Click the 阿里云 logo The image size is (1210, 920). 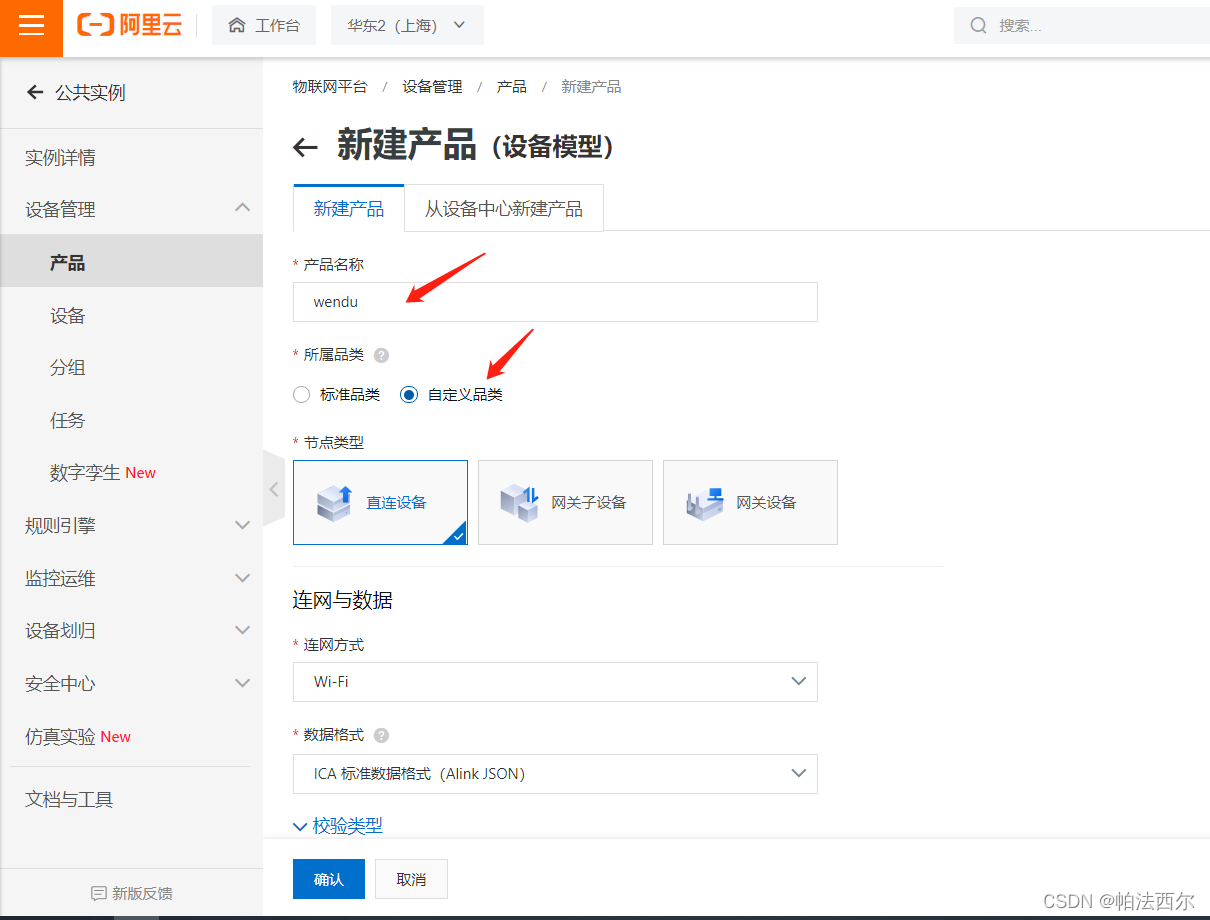coord(130,25)
